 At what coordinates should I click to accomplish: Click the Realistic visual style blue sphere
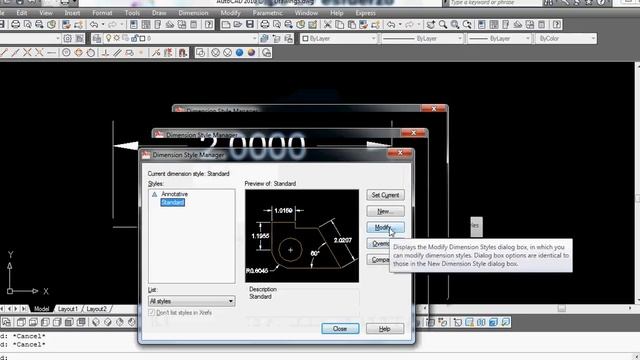tap(240, 53)
